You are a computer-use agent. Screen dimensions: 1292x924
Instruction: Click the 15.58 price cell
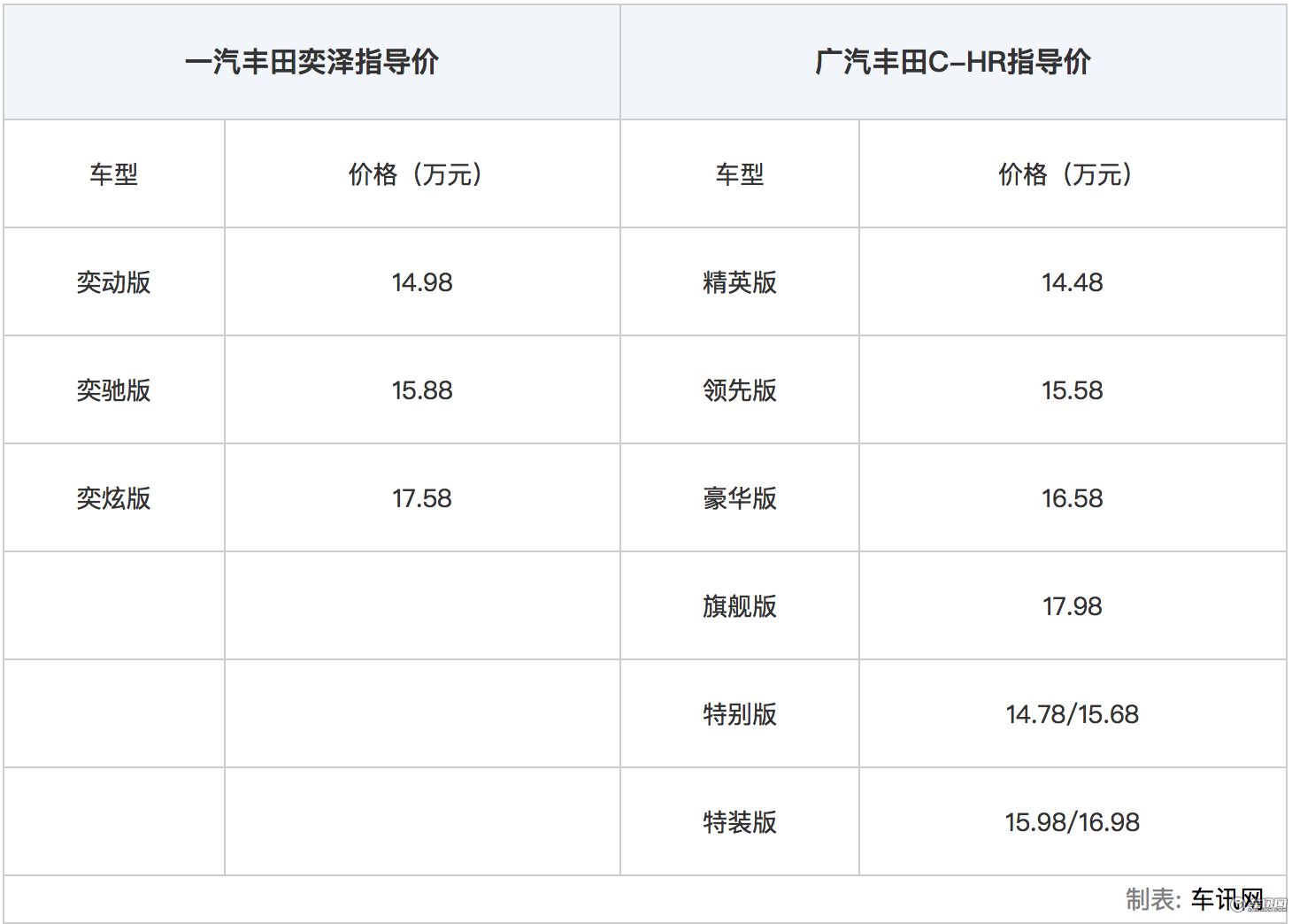pyautogui.click(x=1073, y=390)
